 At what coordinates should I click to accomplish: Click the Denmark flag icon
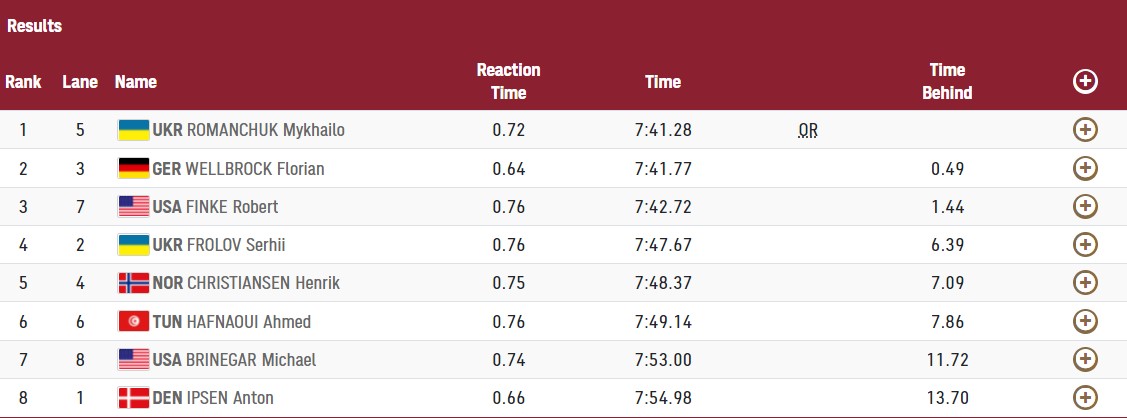[133, 397]
